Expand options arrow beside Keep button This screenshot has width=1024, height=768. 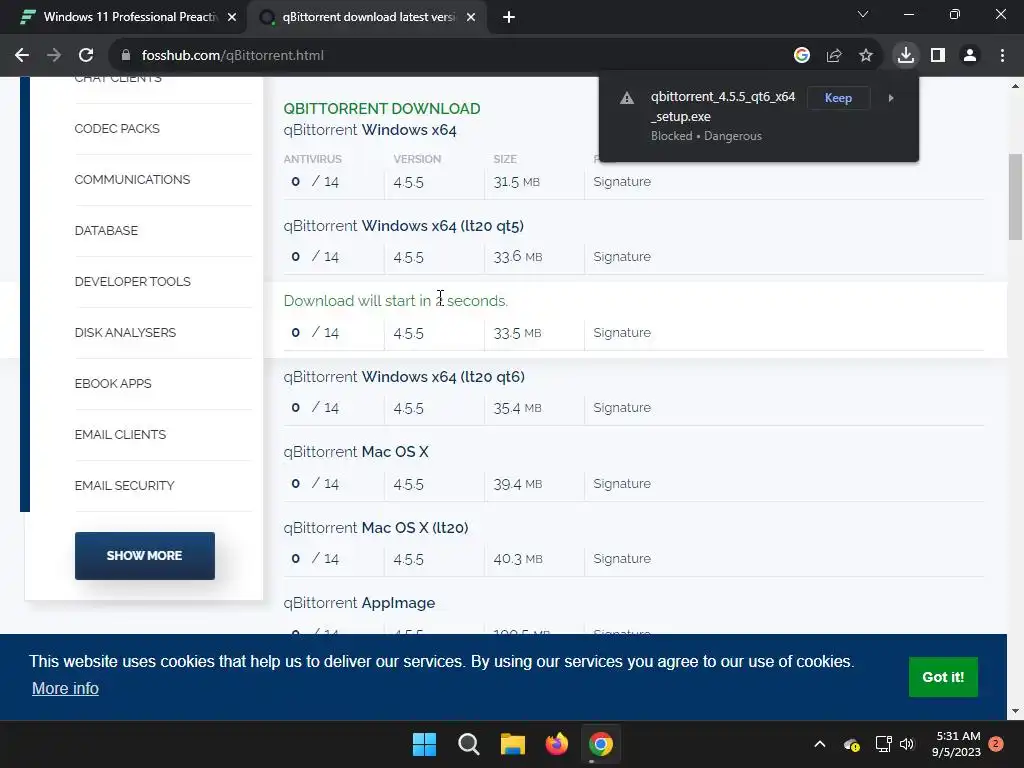click(891, 98)
